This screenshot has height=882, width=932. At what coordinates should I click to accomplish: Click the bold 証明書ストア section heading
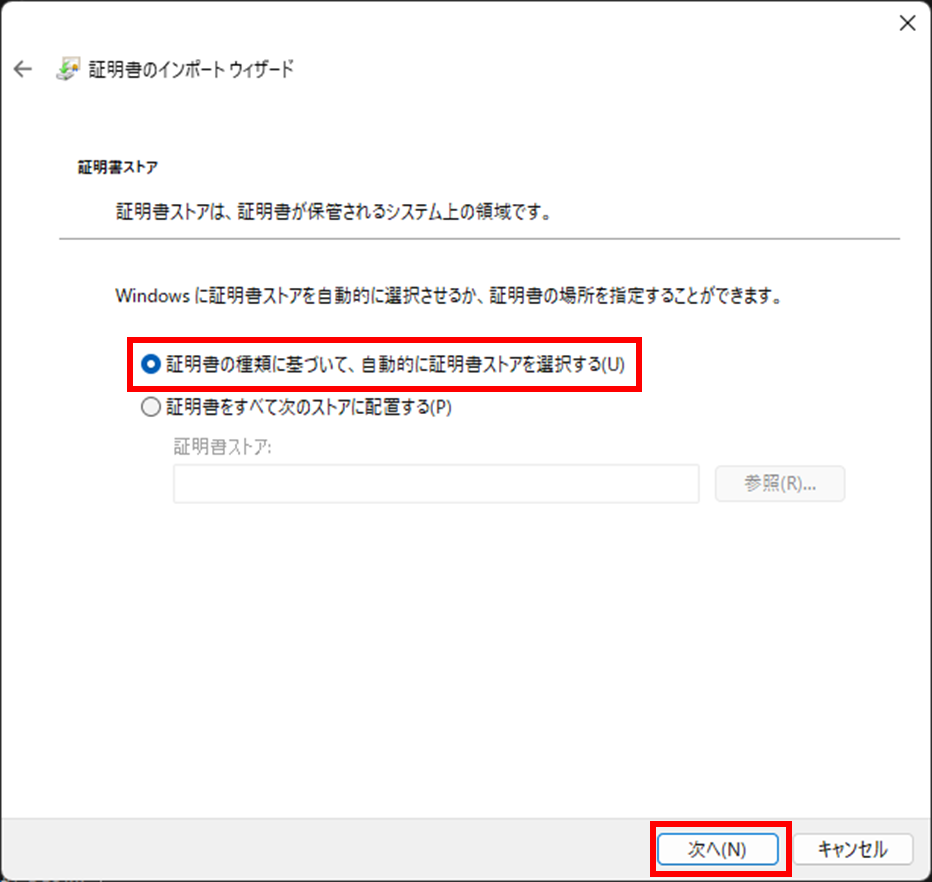click(118, 167)
